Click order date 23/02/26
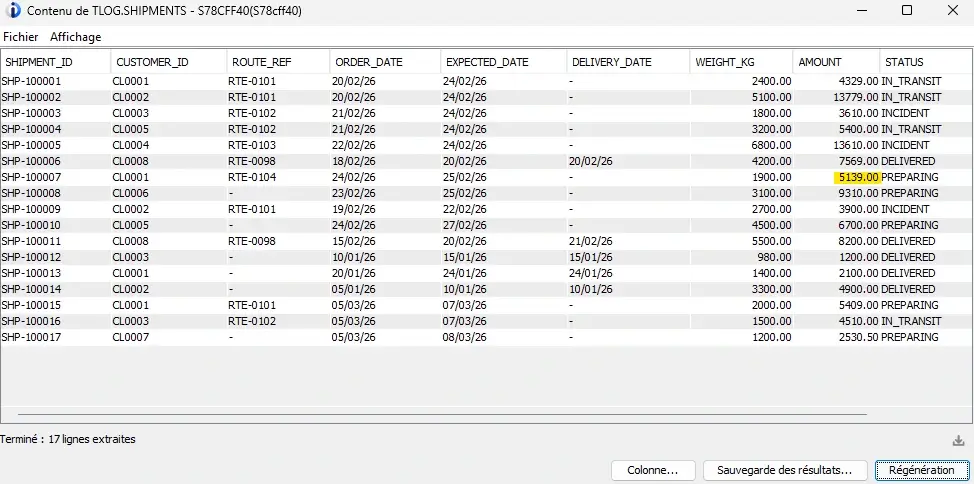 pyautogui.click(x=354, y=193)
